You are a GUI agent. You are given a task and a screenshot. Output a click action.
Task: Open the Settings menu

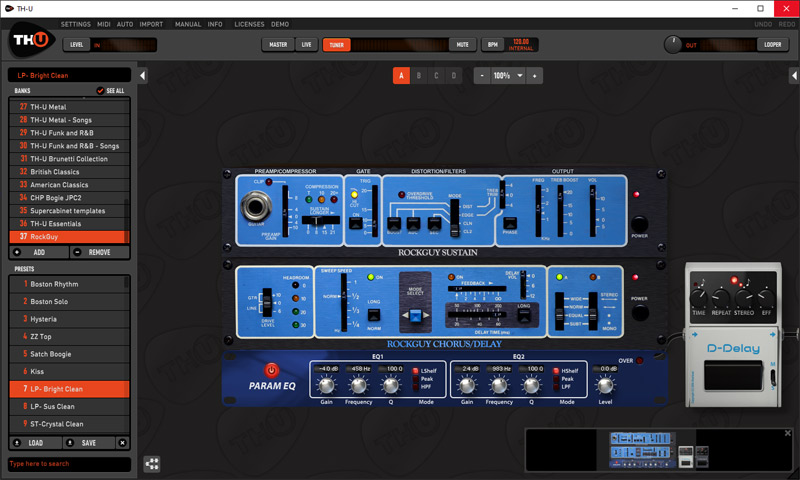[75, 23]
